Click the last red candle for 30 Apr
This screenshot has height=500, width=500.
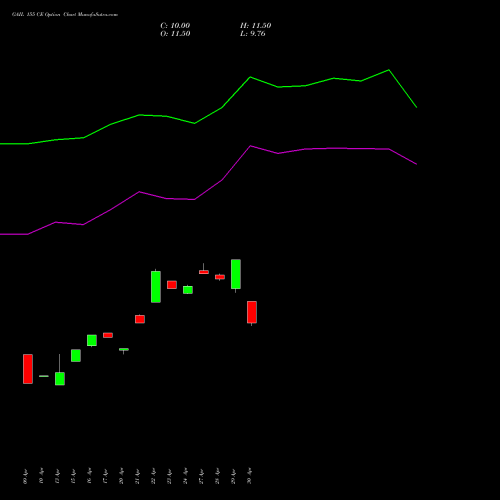(252, 312)
